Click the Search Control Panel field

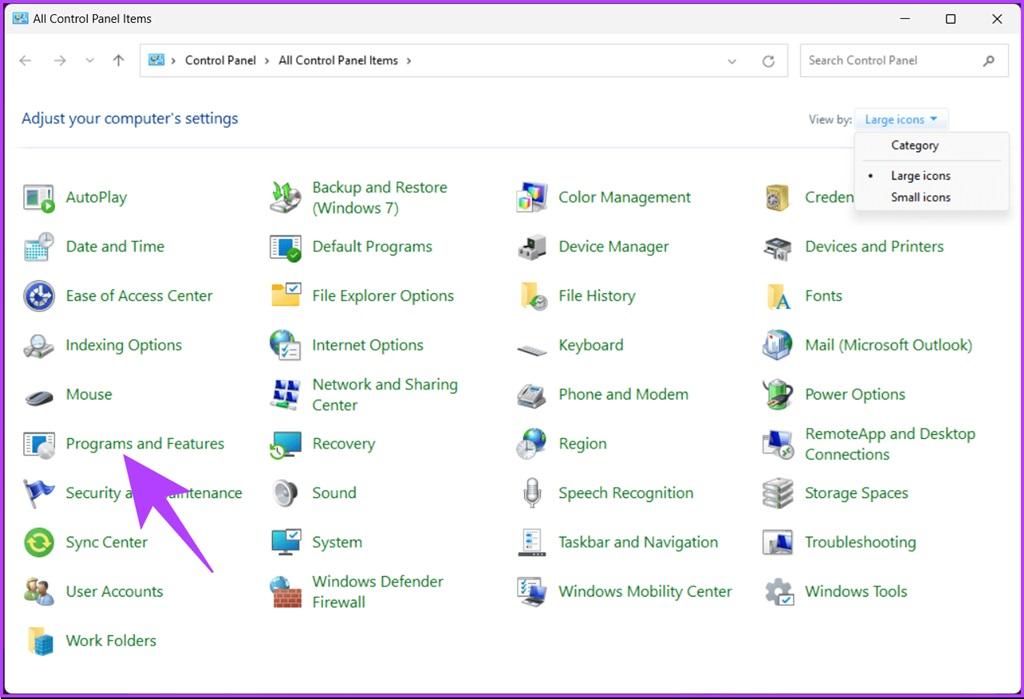pyautogui.click(x=904, y=61)
